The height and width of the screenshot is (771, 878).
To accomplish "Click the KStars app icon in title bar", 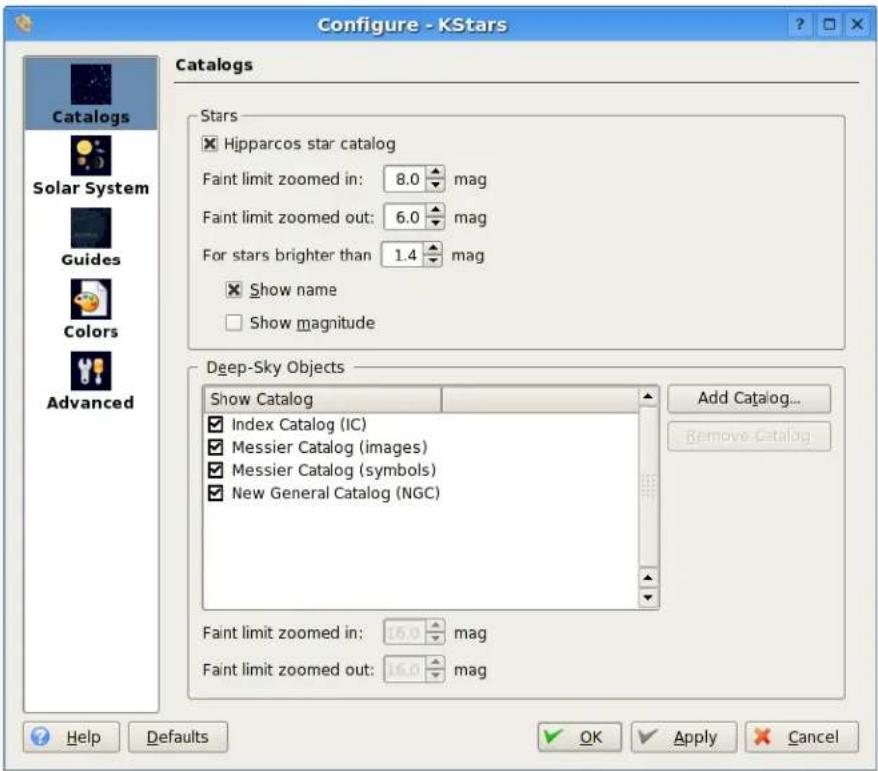I will tap(24, 24).
